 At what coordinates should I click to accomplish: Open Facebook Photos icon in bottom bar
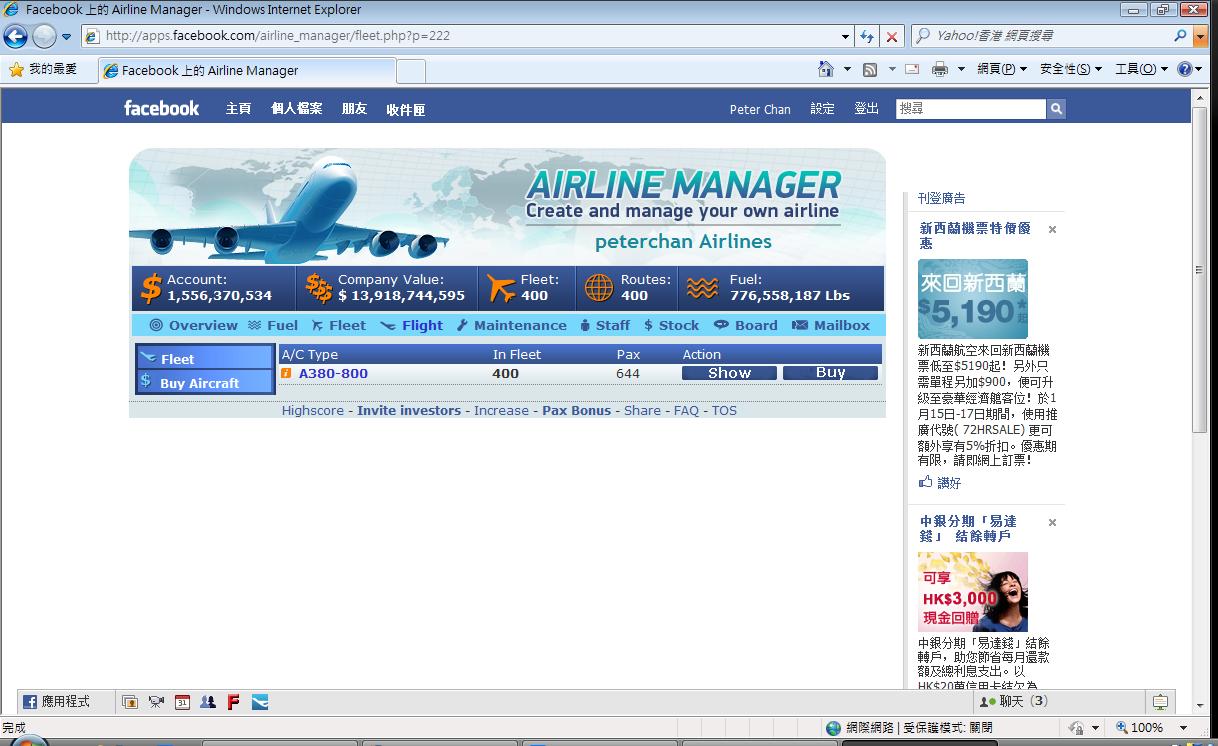130,702
